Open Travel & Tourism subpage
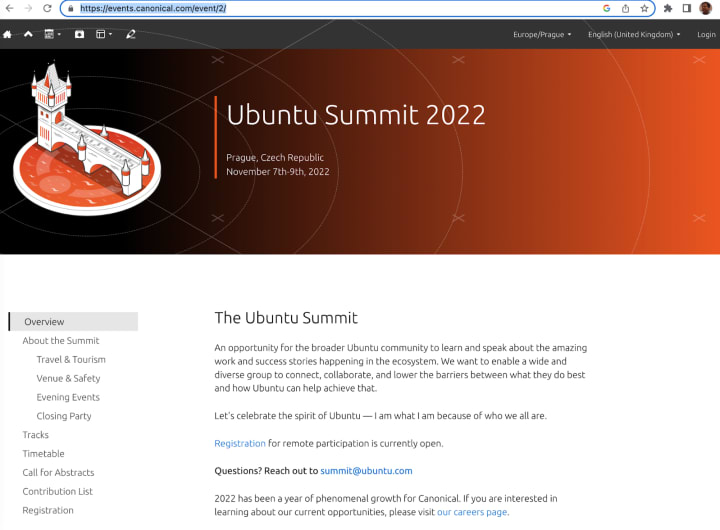This screenshot has height=530, width=720. pos(71,360)
